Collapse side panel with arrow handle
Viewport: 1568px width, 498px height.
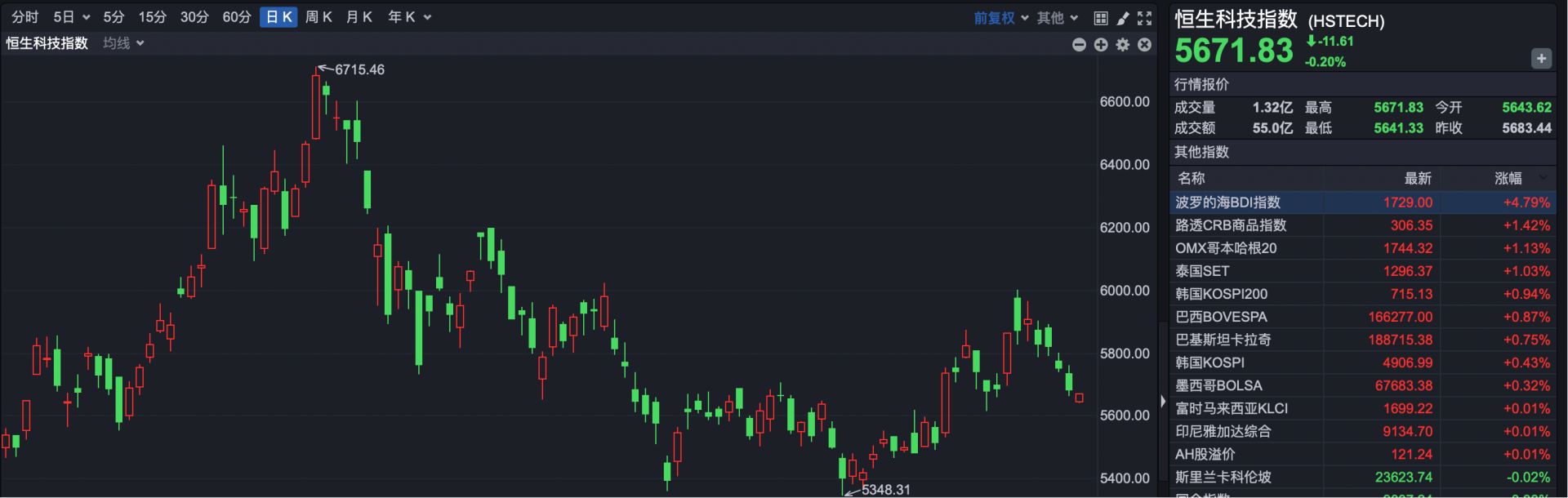1163,401
